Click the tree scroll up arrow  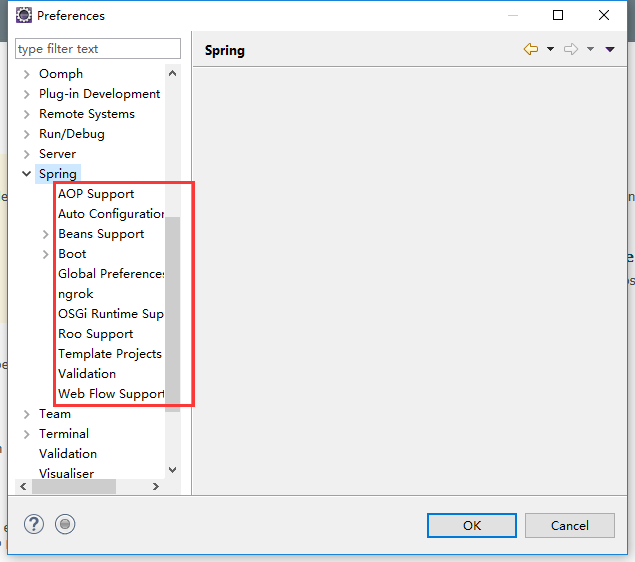coord(173,73)
